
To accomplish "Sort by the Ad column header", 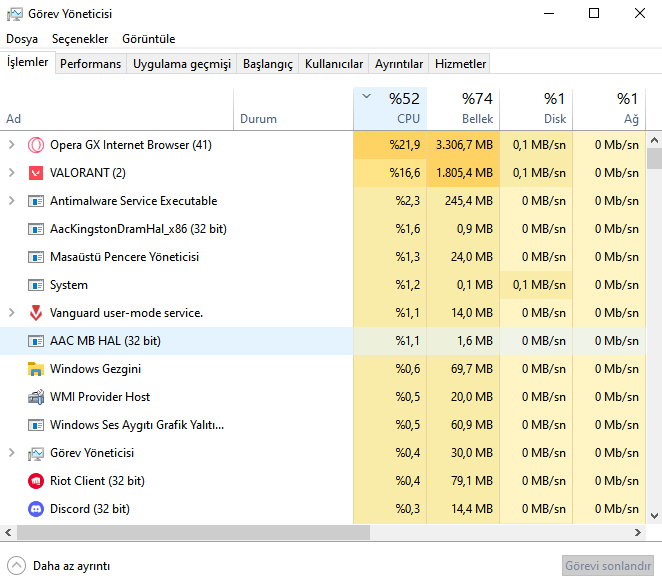I will [117, 109].
